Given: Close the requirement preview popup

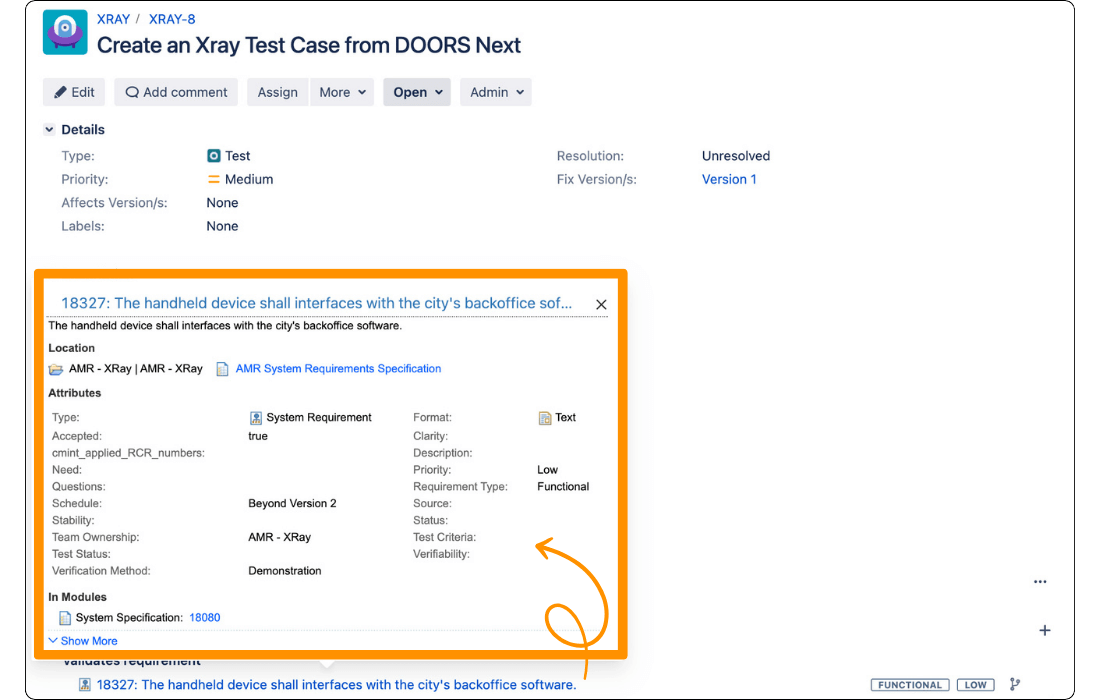Looking at the screenshot, I should (x=601, y=304).
